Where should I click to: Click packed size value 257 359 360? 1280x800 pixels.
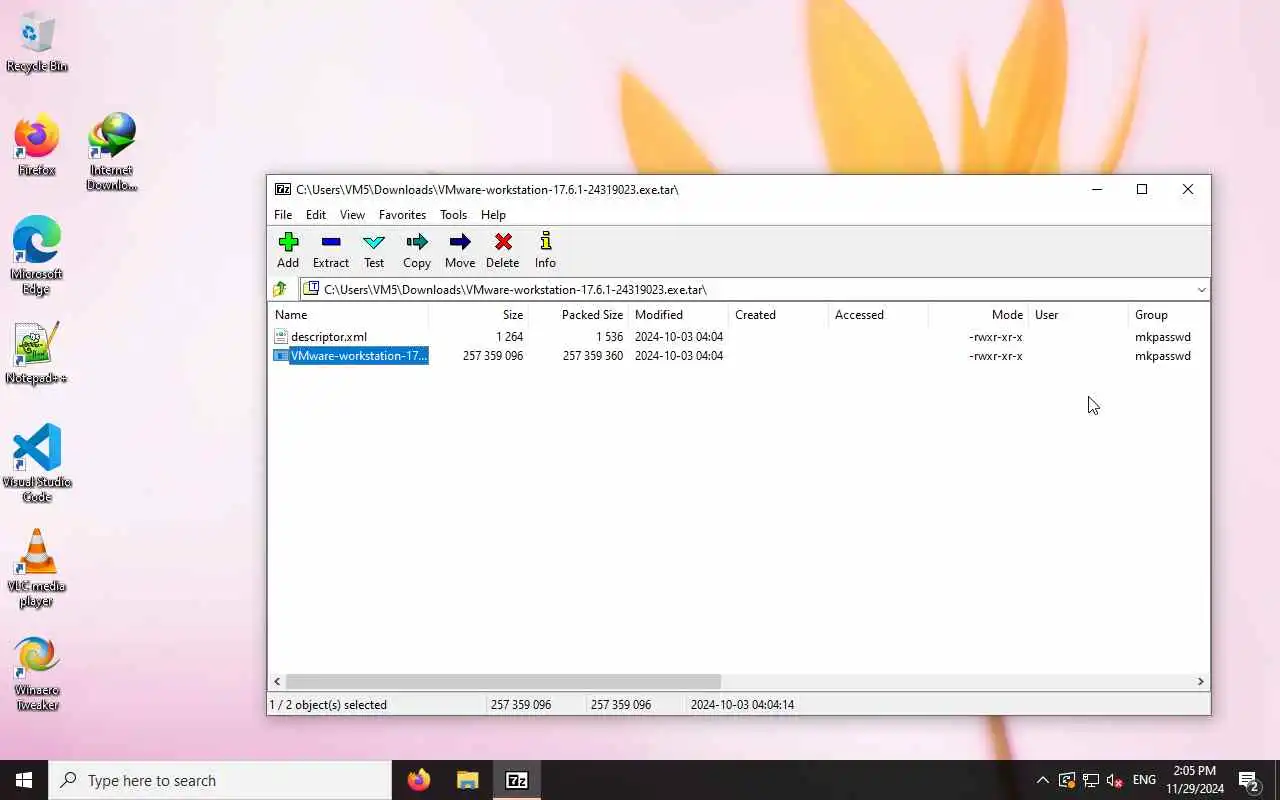(x=593, y=356)
